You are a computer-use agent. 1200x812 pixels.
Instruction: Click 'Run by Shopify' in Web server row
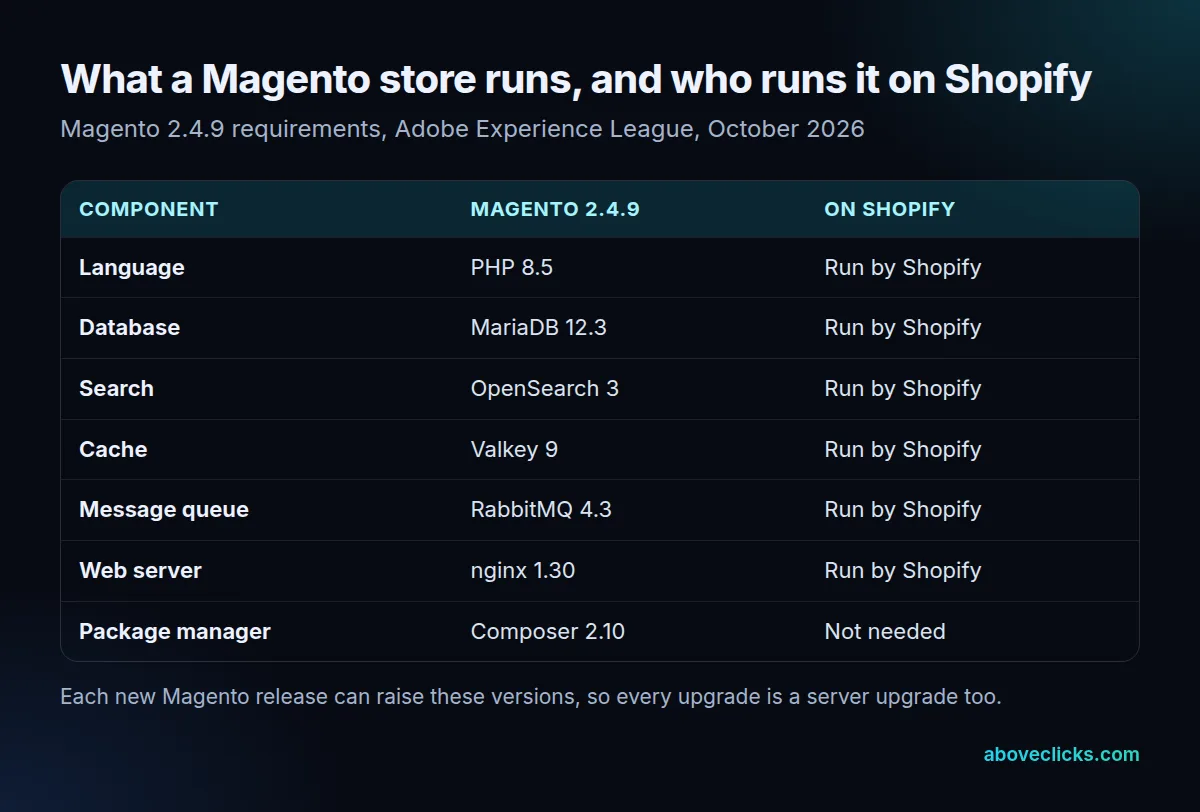(902, 571)
